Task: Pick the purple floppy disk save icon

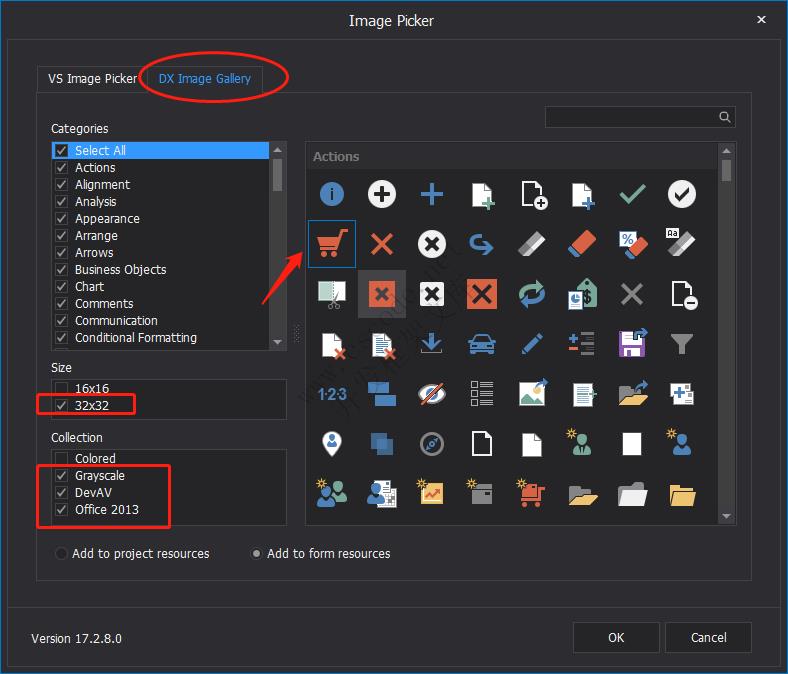Action: [632, 343]
